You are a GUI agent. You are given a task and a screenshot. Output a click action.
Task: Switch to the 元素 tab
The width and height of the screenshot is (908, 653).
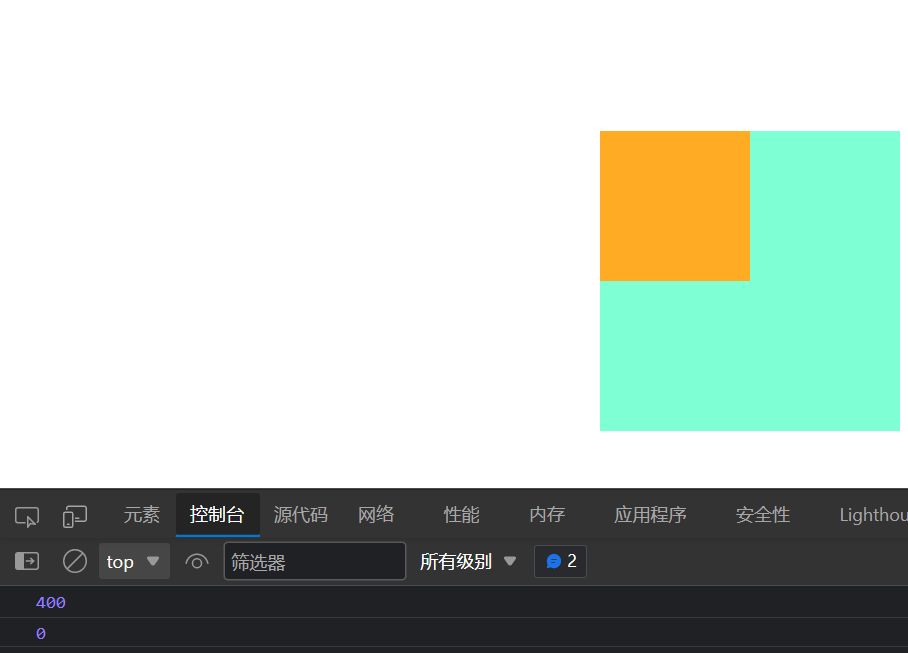pos(141,515)
